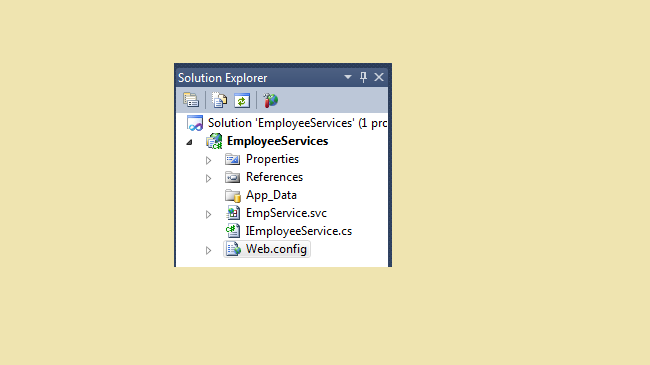Expand the Properties node arrow
650x365 pixels.
pos(209,160)
